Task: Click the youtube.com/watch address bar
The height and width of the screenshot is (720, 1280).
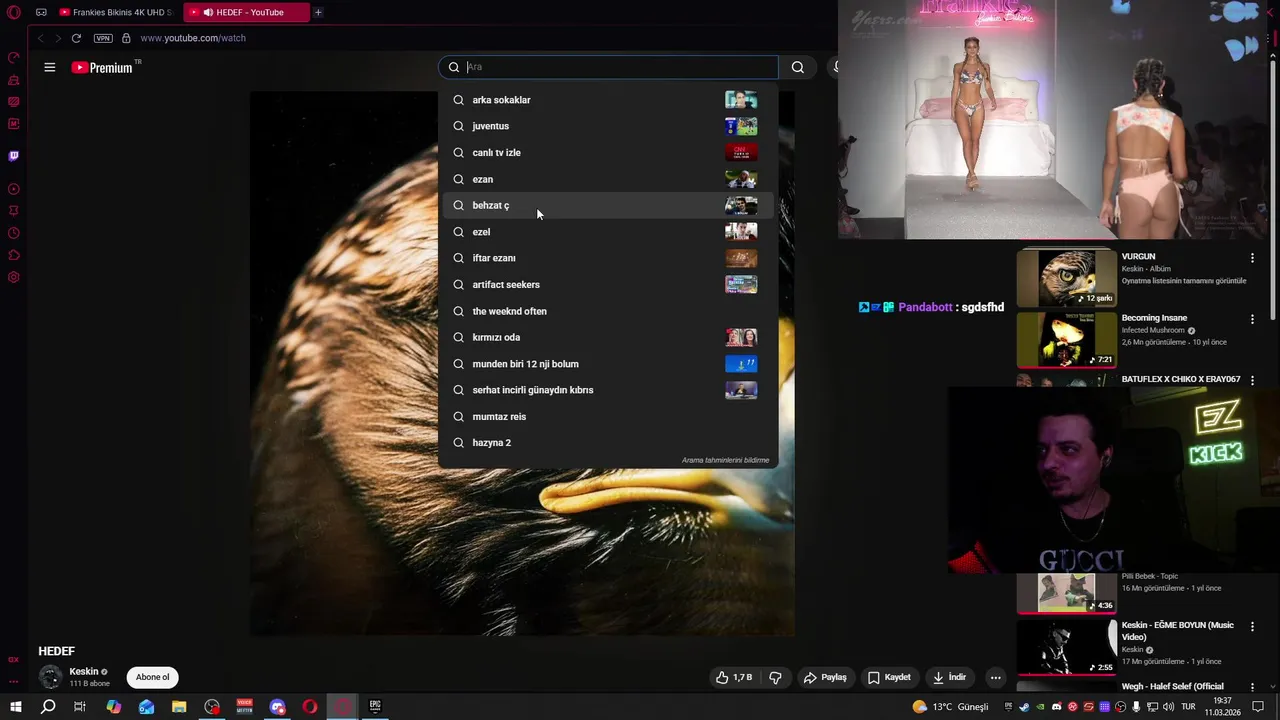Action: [x=193, y=38]
